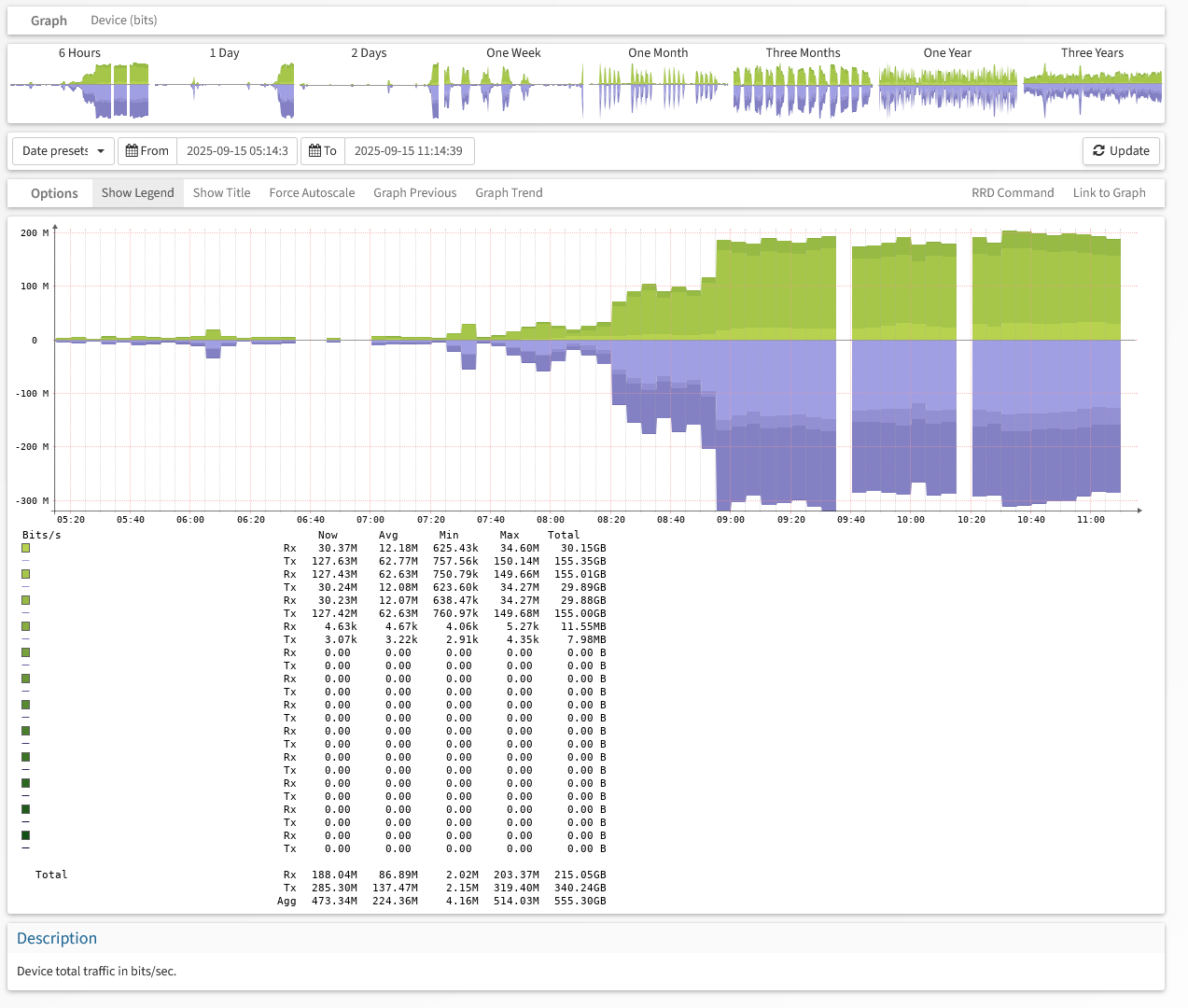Open the 6 Hours graph thumbnail
The width and height of the screenshot is (1188, 1008).
79,84
